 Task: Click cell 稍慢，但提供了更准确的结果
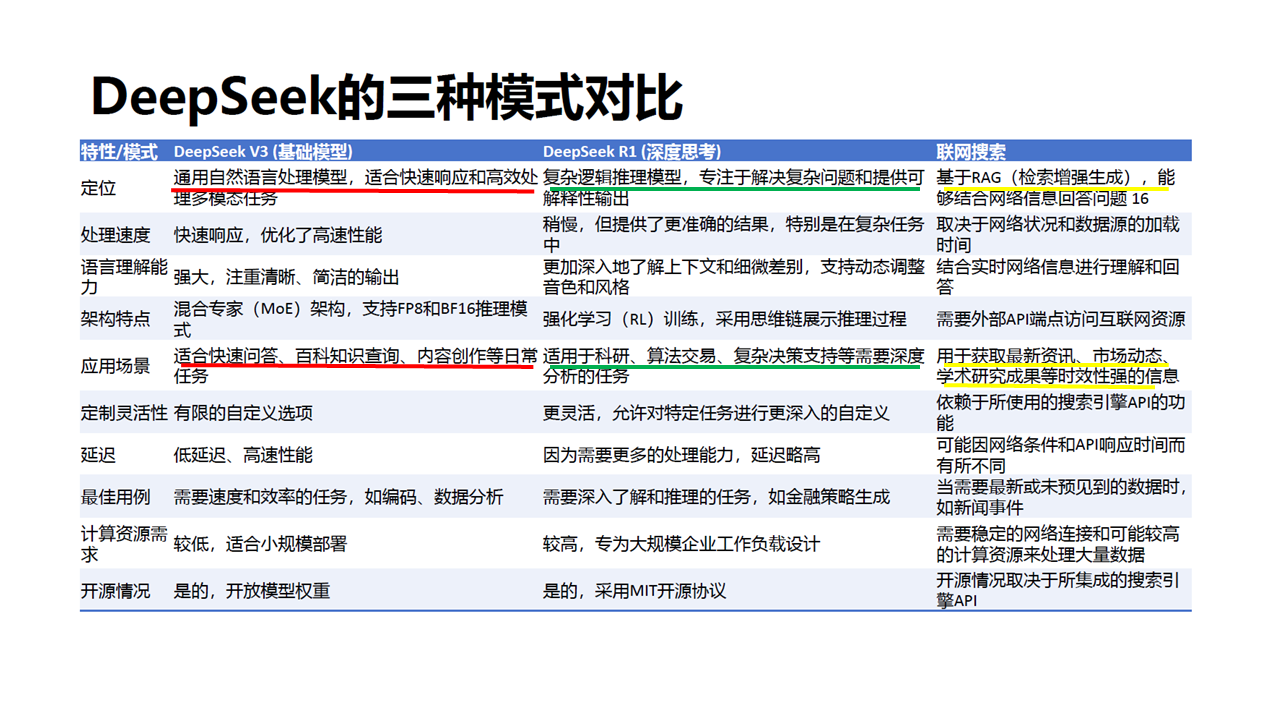[x=734, y=235]
